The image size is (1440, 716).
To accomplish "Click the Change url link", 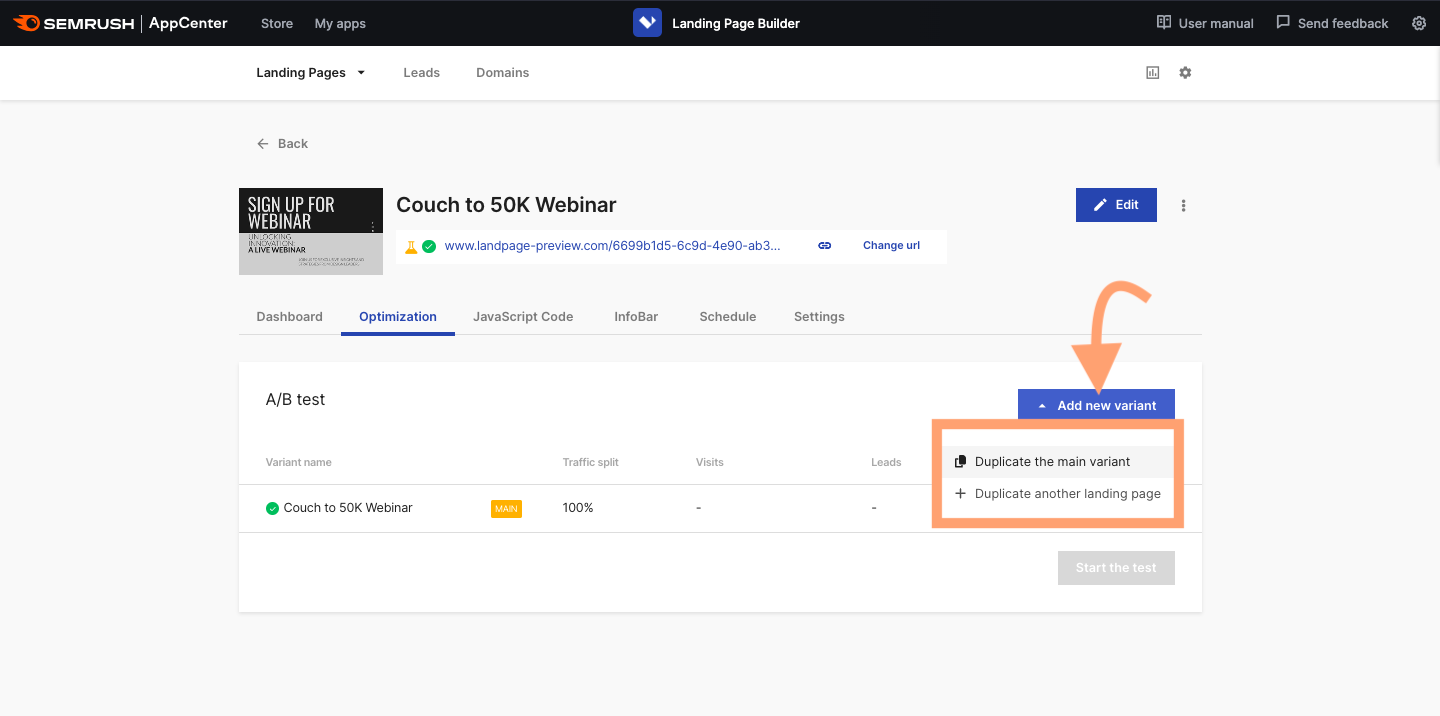I will coord(890,245).
